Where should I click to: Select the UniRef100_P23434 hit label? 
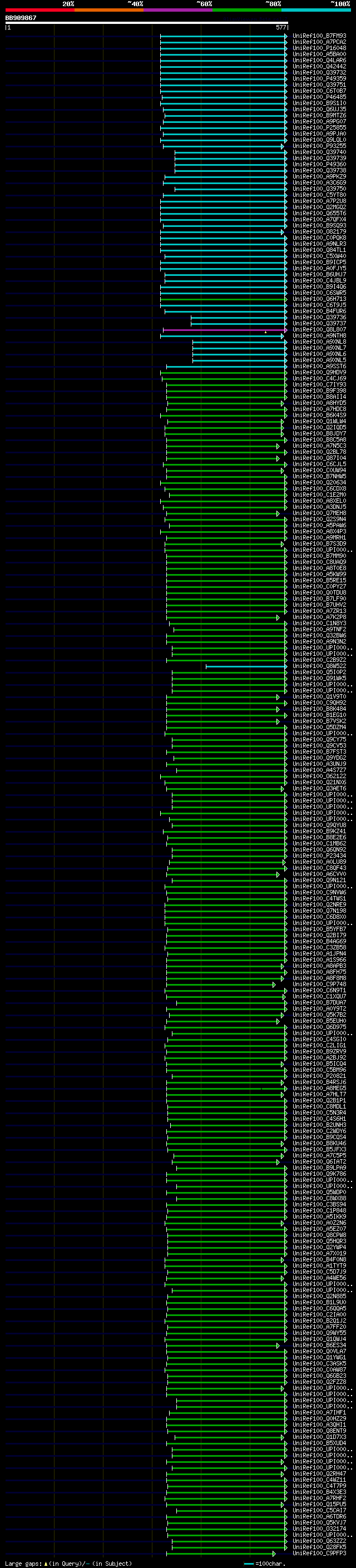(x=319, y=856)
